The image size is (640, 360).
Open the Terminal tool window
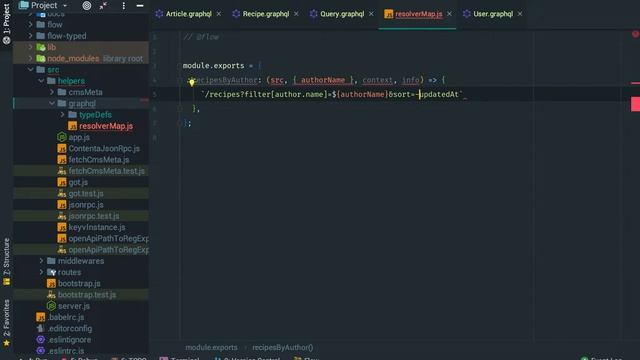(x=180, y=358)
